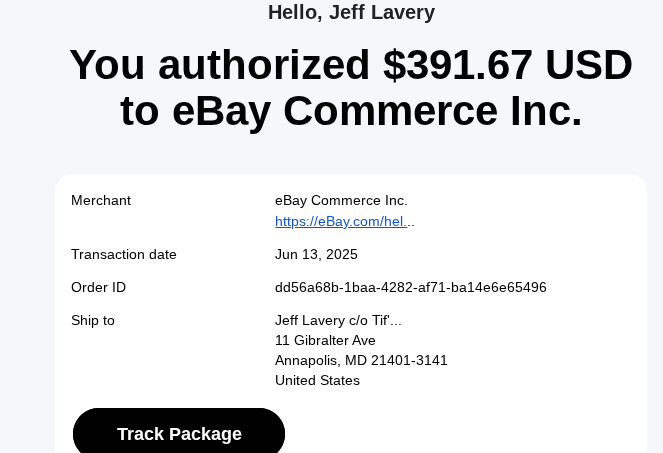Open the eBay.com help link

tap(340, 221)
